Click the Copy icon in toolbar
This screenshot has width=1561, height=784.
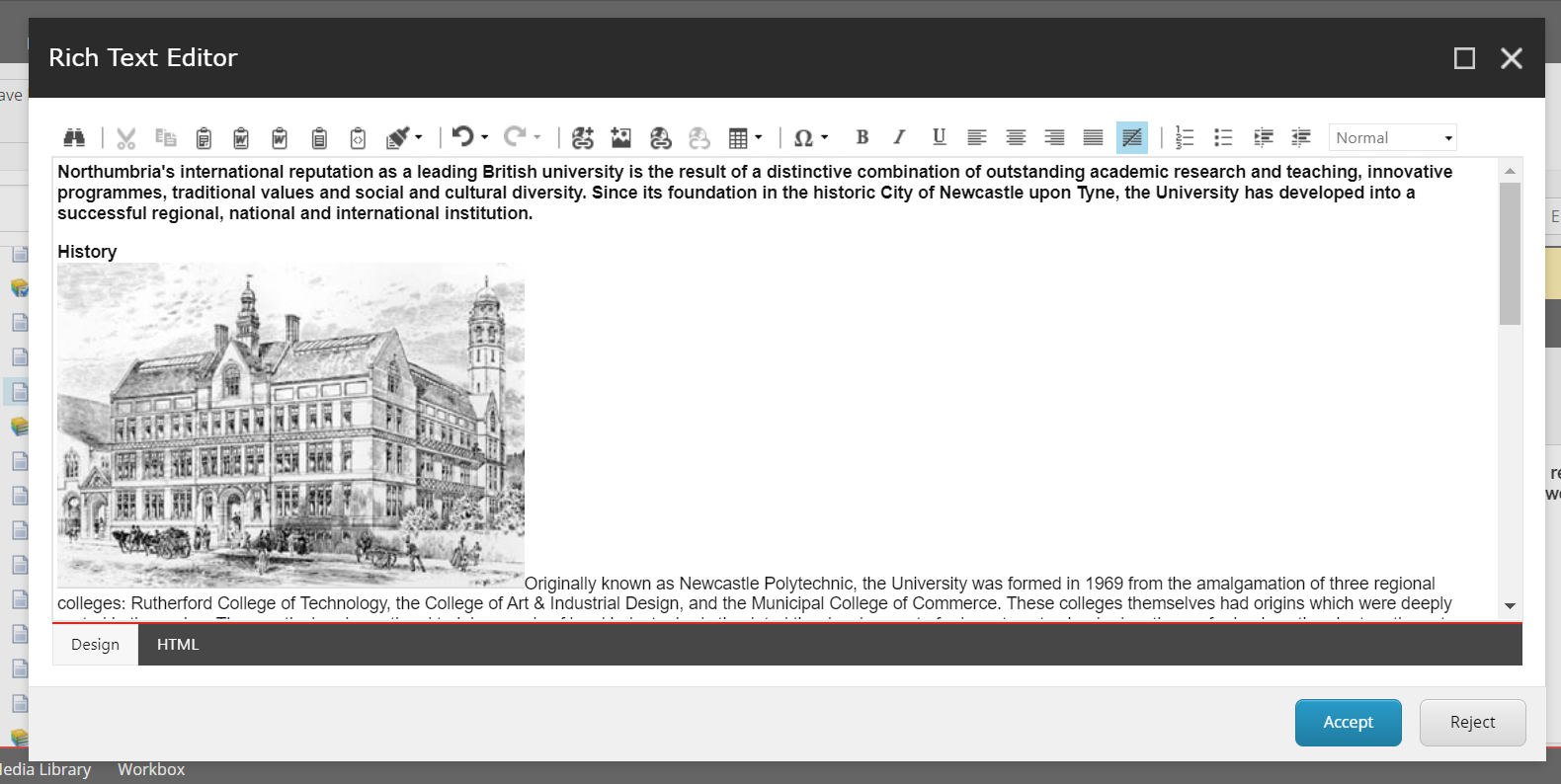[165, 137]
